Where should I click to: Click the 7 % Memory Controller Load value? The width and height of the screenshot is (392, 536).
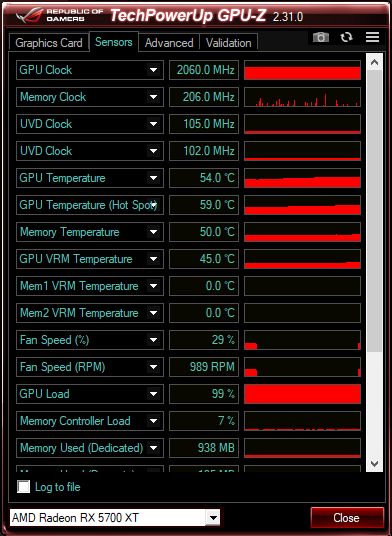[x=204, y=421]
